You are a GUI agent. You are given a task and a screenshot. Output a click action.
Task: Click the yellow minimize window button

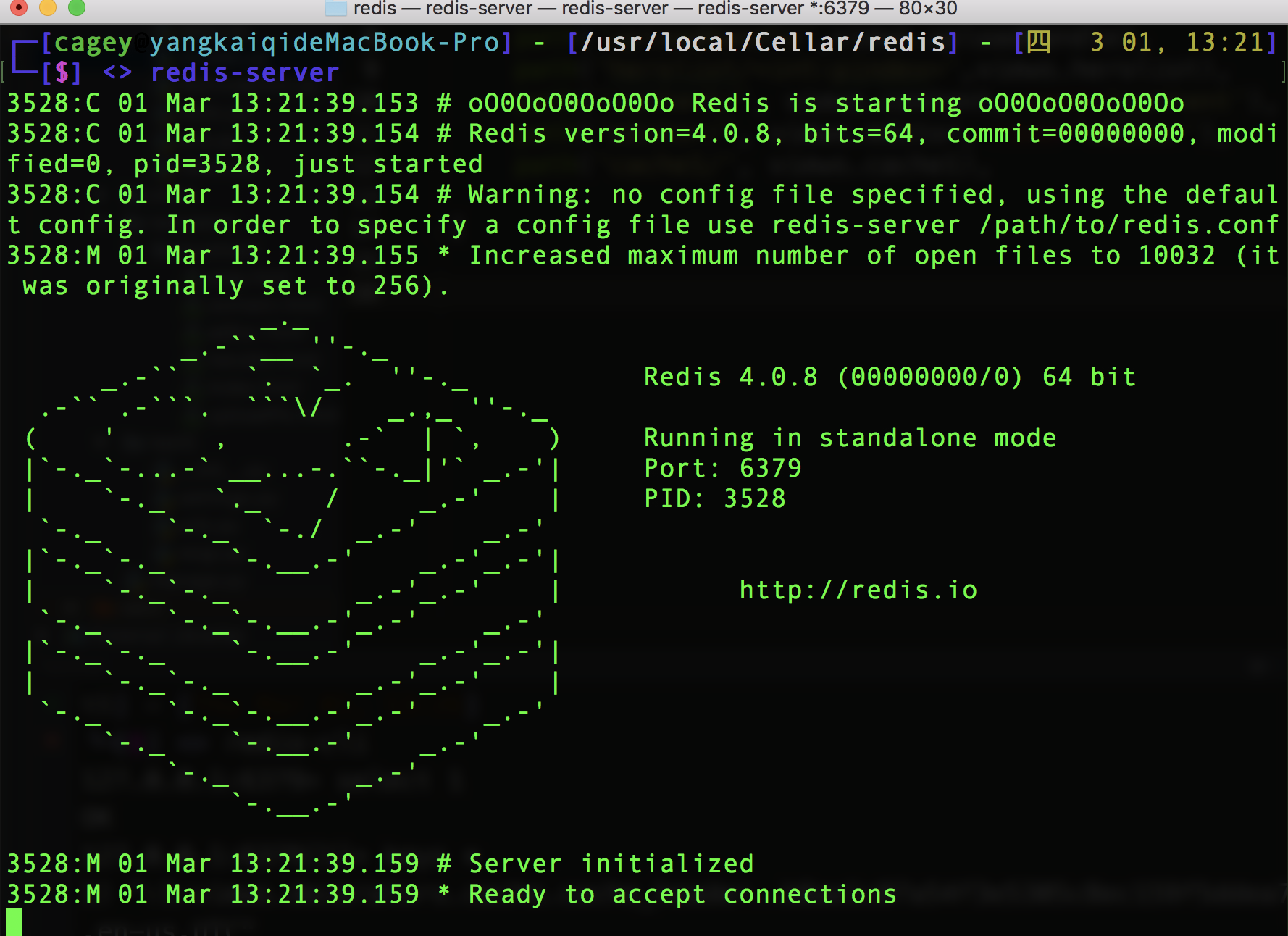pos(48,7)
